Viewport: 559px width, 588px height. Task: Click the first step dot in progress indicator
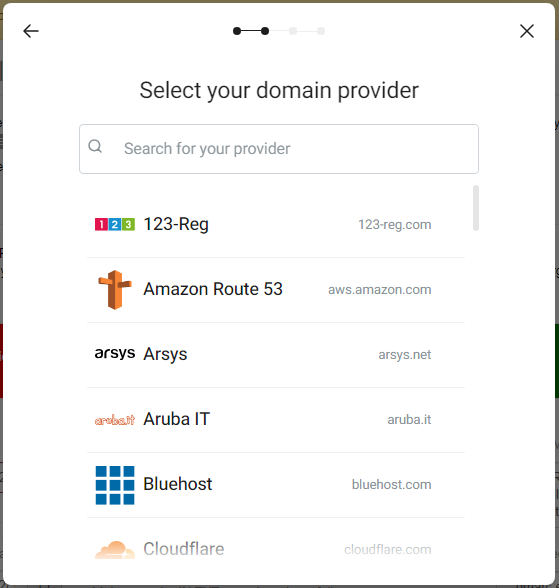click(x=237, y=31)
